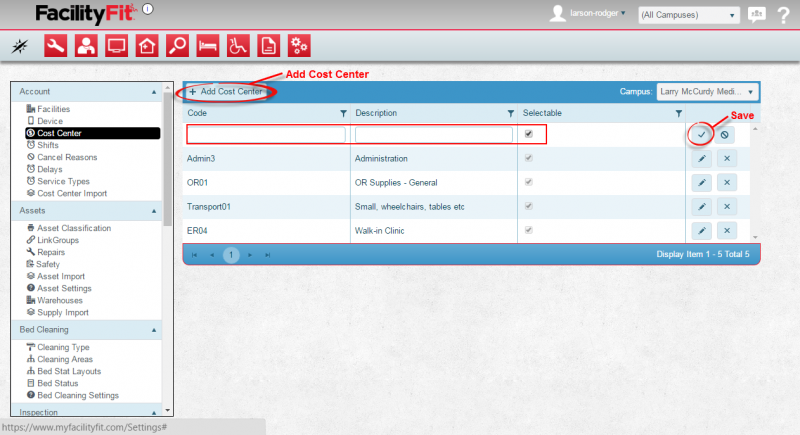Click the info icon beside FacilityFit logo

pyautogui.click(x=148, y=9)
